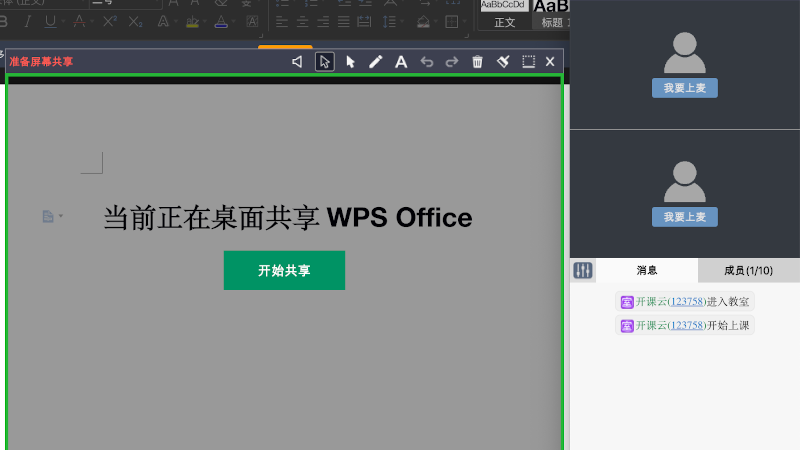Viewport: 800px width, 450px height.
Task: Click the broom clear-annotations icon
Action: (503, 62)
